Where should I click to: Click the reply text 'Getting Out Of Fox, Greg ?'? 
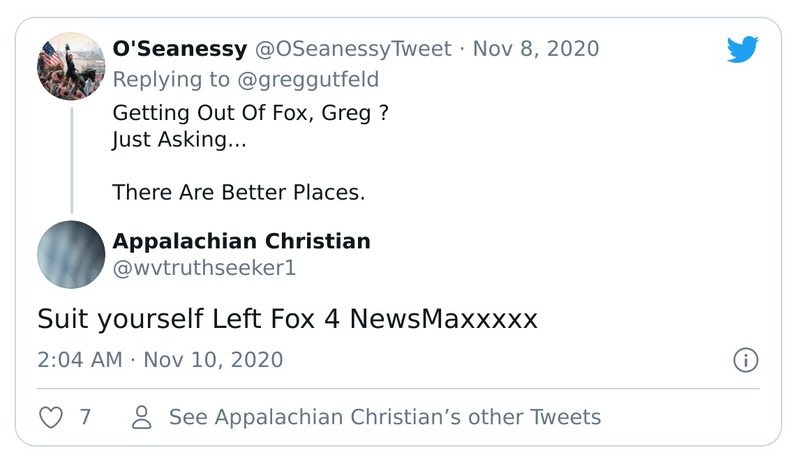coord(250,113)
